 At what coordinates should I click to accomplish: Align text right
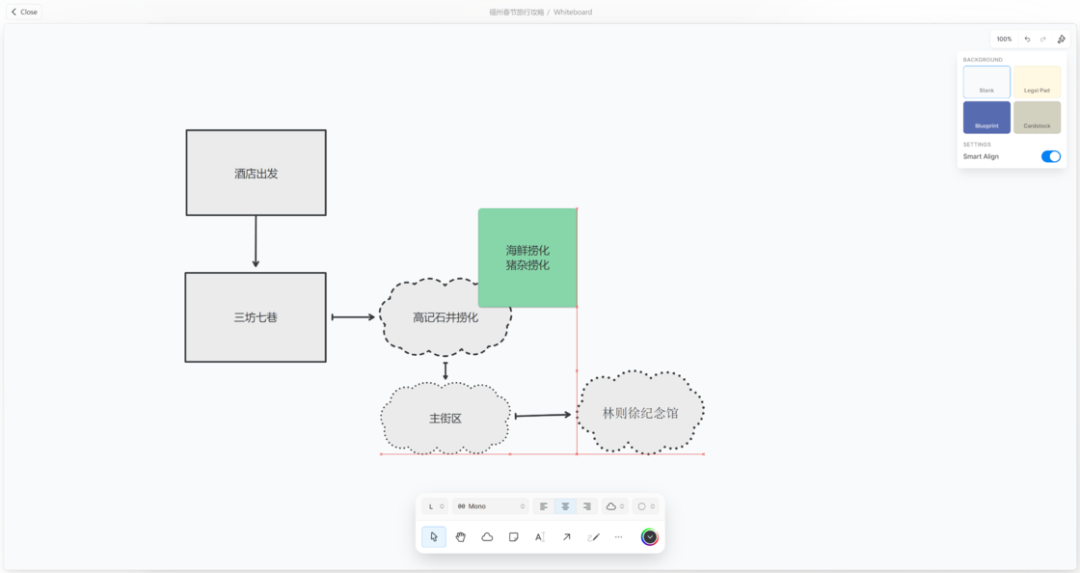(x=587, y=506)
